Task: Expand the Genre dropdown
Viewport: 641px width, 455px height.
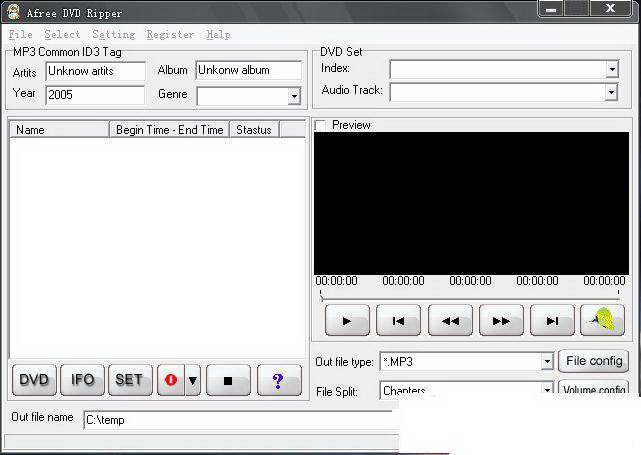Action: [x=294, y=96]
